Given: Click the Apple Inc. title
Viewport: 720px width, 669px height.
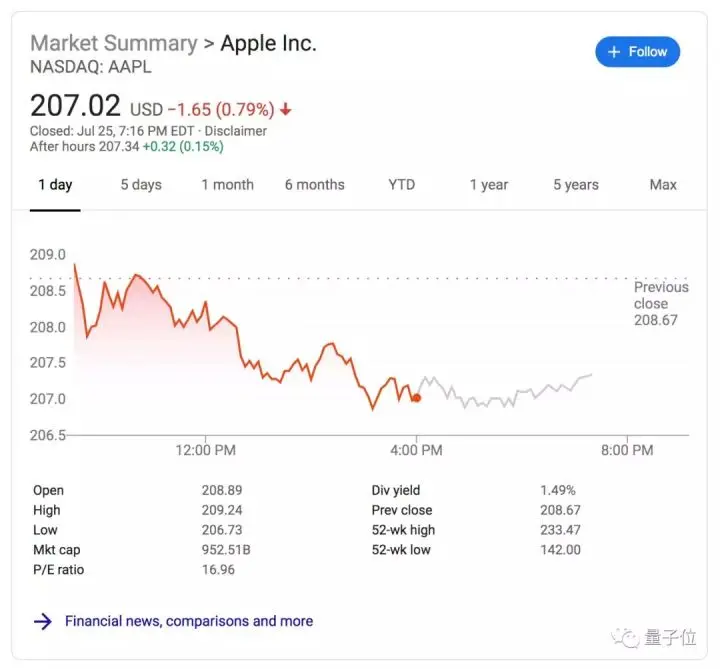Looking at the screenshot, I should tap(268, 44).
